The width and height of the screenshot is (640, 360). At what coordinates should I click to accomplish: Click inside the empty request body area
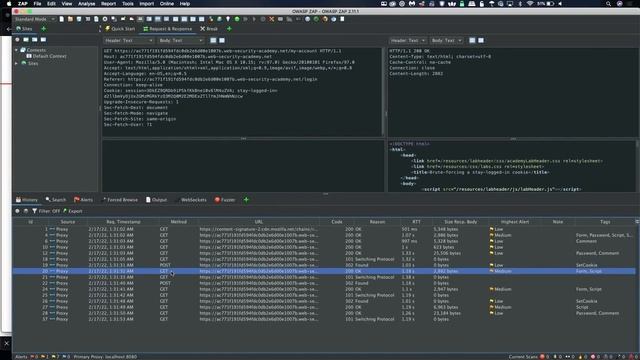[x=242, y=166]
